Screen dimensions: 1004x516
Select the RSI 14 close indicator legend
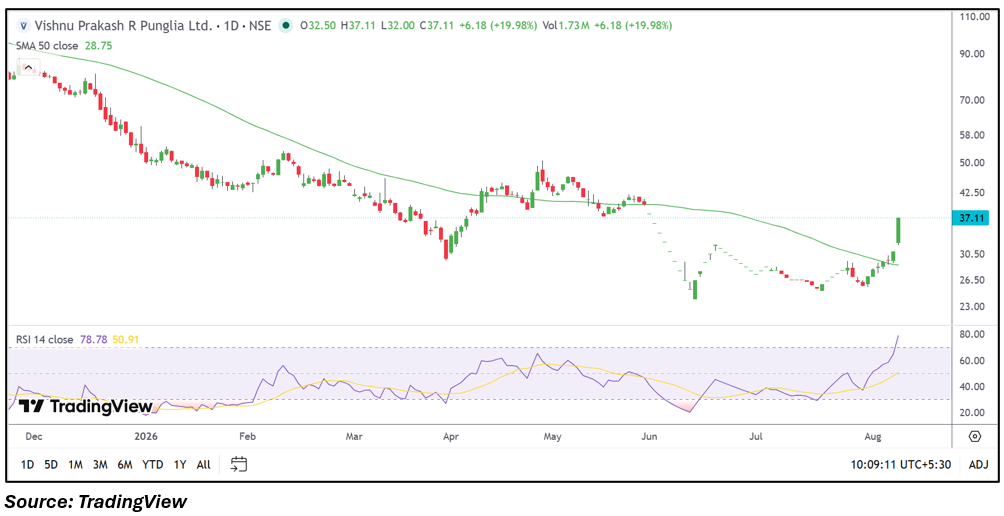(45, 340)
